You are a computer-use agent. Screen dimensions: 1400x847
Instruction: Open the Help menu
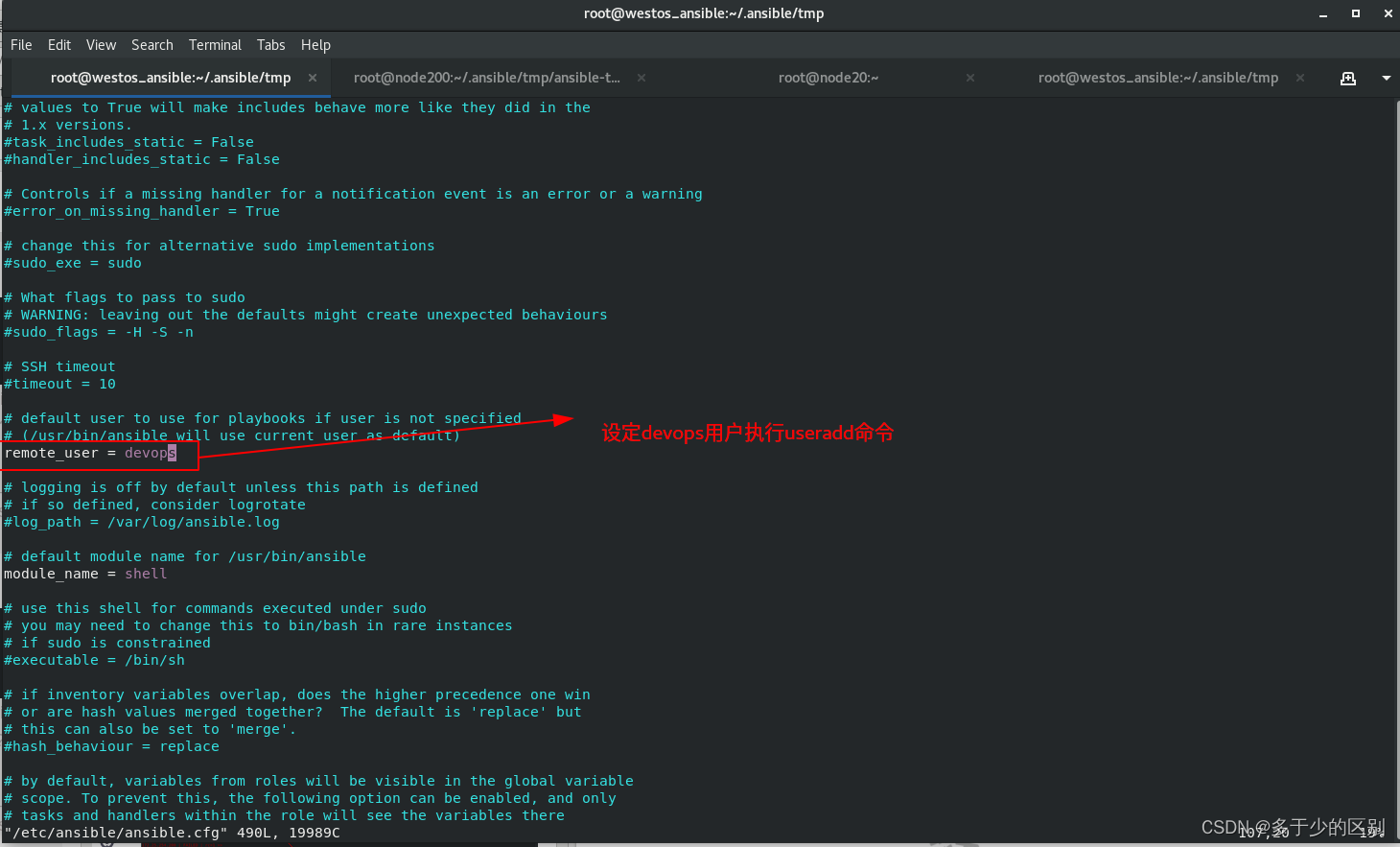[x=315, y=45]
